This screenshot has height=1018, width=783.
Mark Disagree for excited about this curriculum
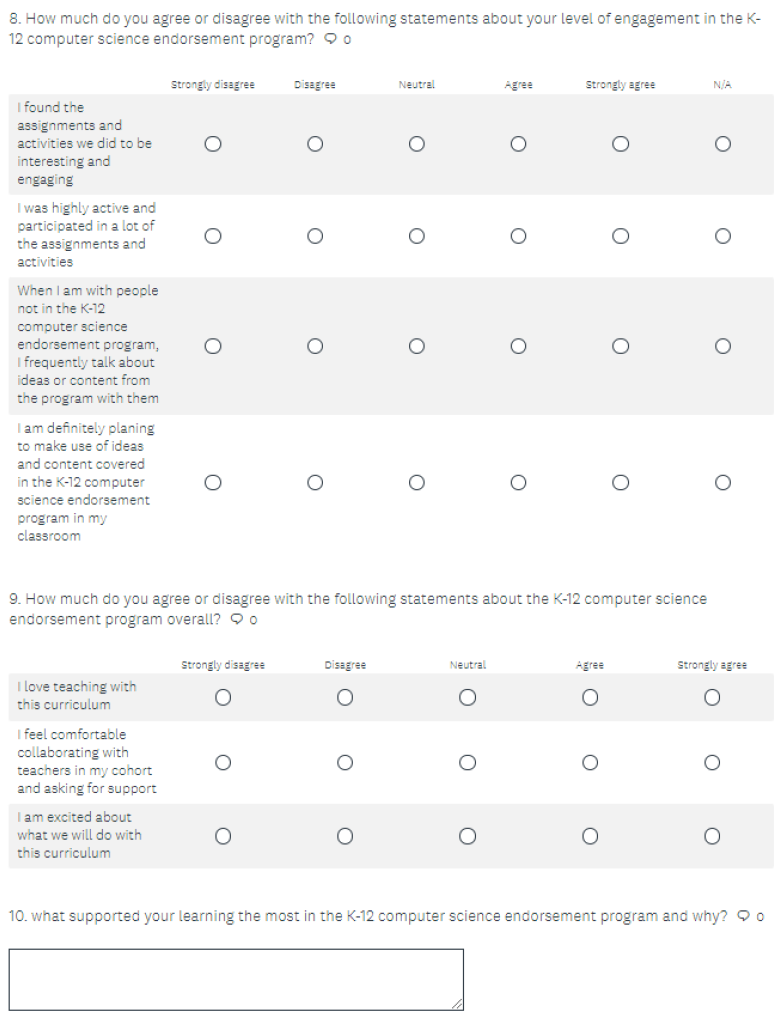click(345, 835)
